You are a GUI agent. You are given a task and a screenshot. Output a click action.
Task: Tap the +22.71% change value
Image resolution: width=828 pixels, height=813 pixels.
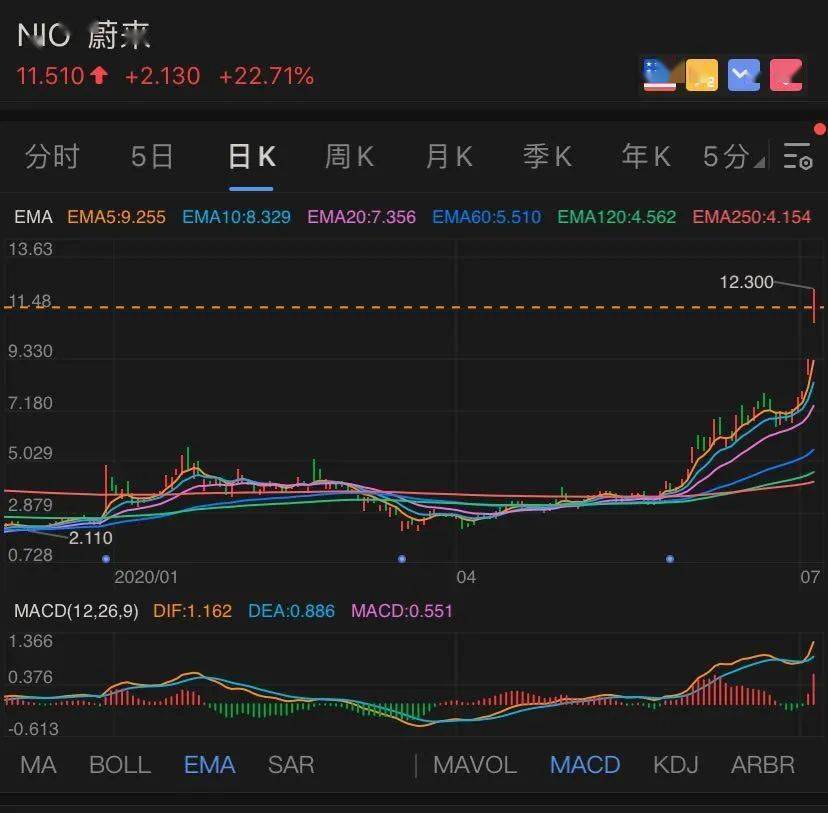pos(266,76)
